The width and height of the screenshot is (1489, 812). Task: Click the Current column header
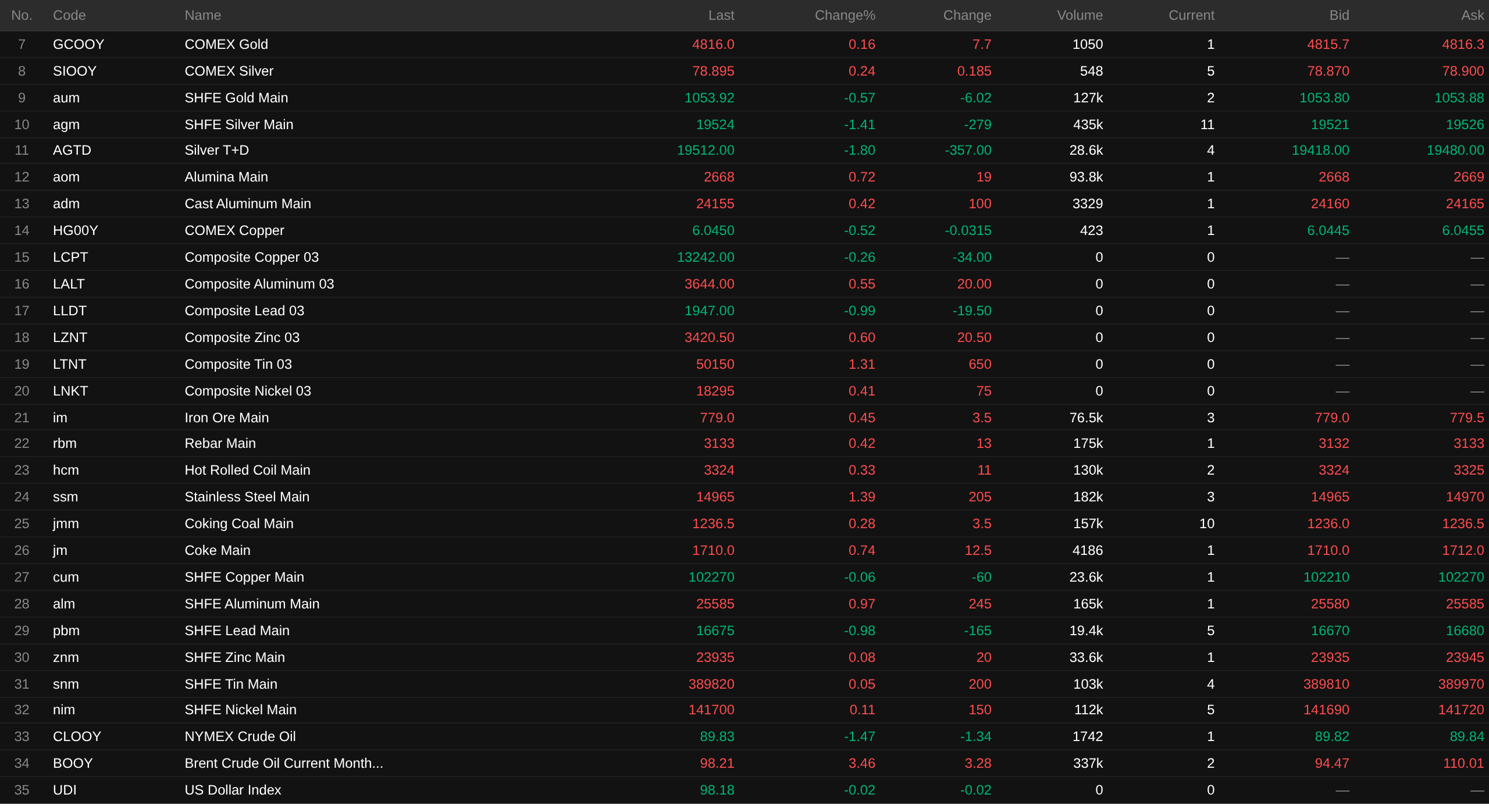[1191, 15]
